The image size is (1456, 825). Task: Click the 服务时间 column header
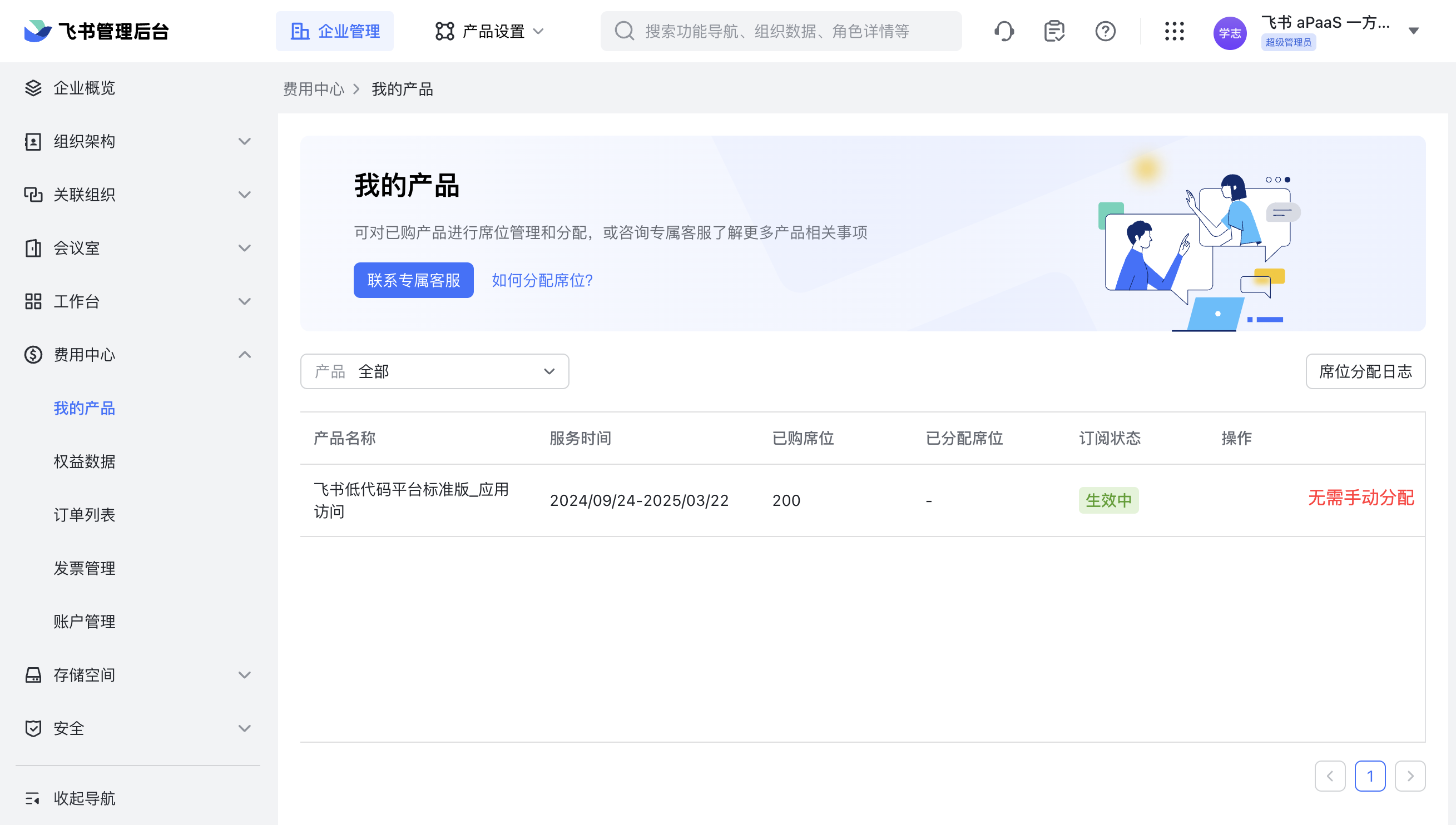tap(581, 438)
